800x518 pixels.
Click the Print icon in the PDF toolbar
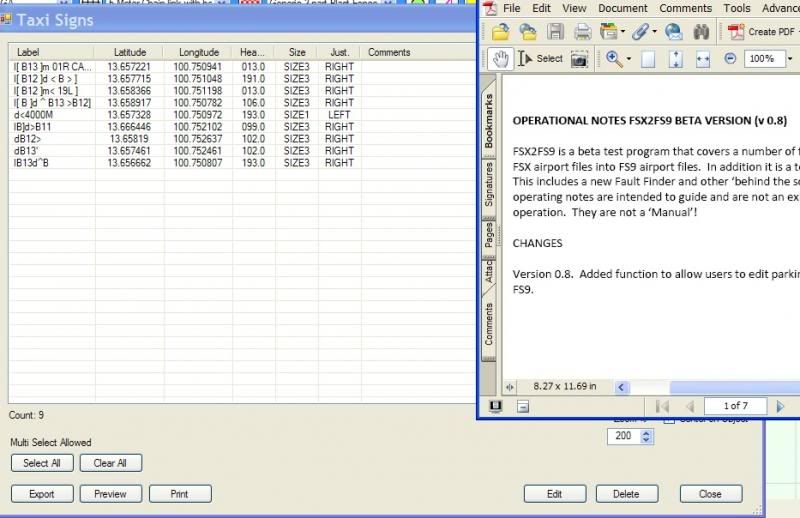point(582,32)
